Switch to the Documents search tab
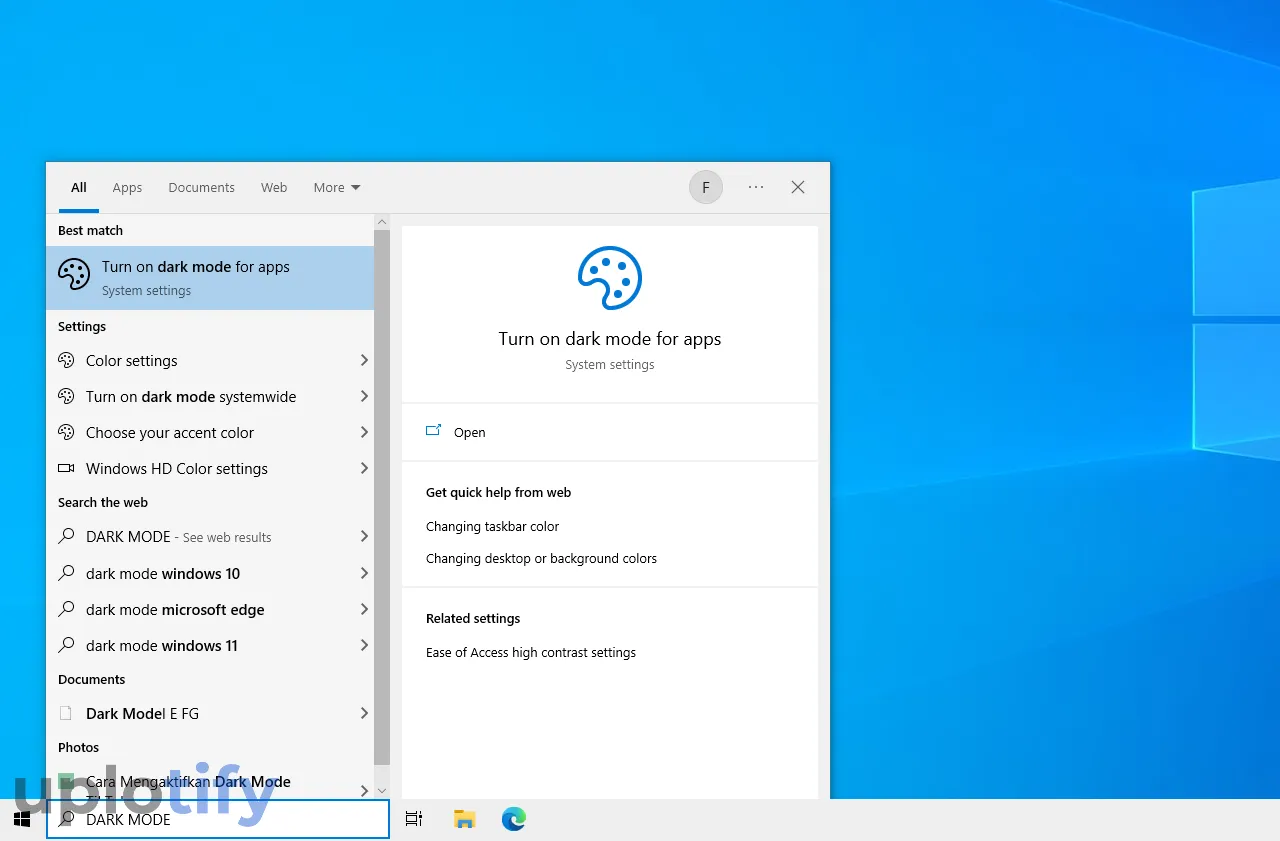 [x=201, y=187]
